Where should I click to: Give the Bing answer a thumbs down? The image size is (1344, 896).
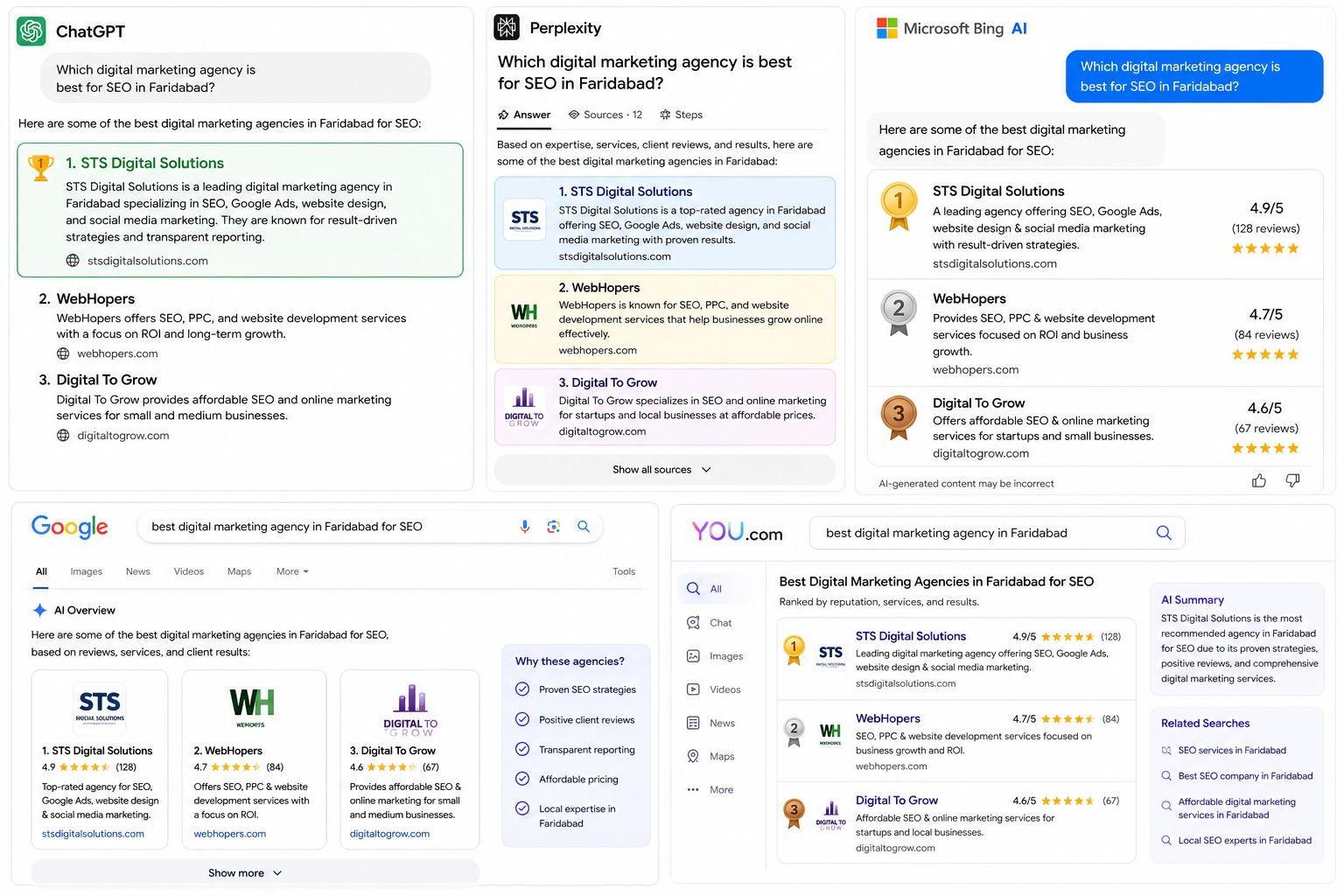(1292, 480)
